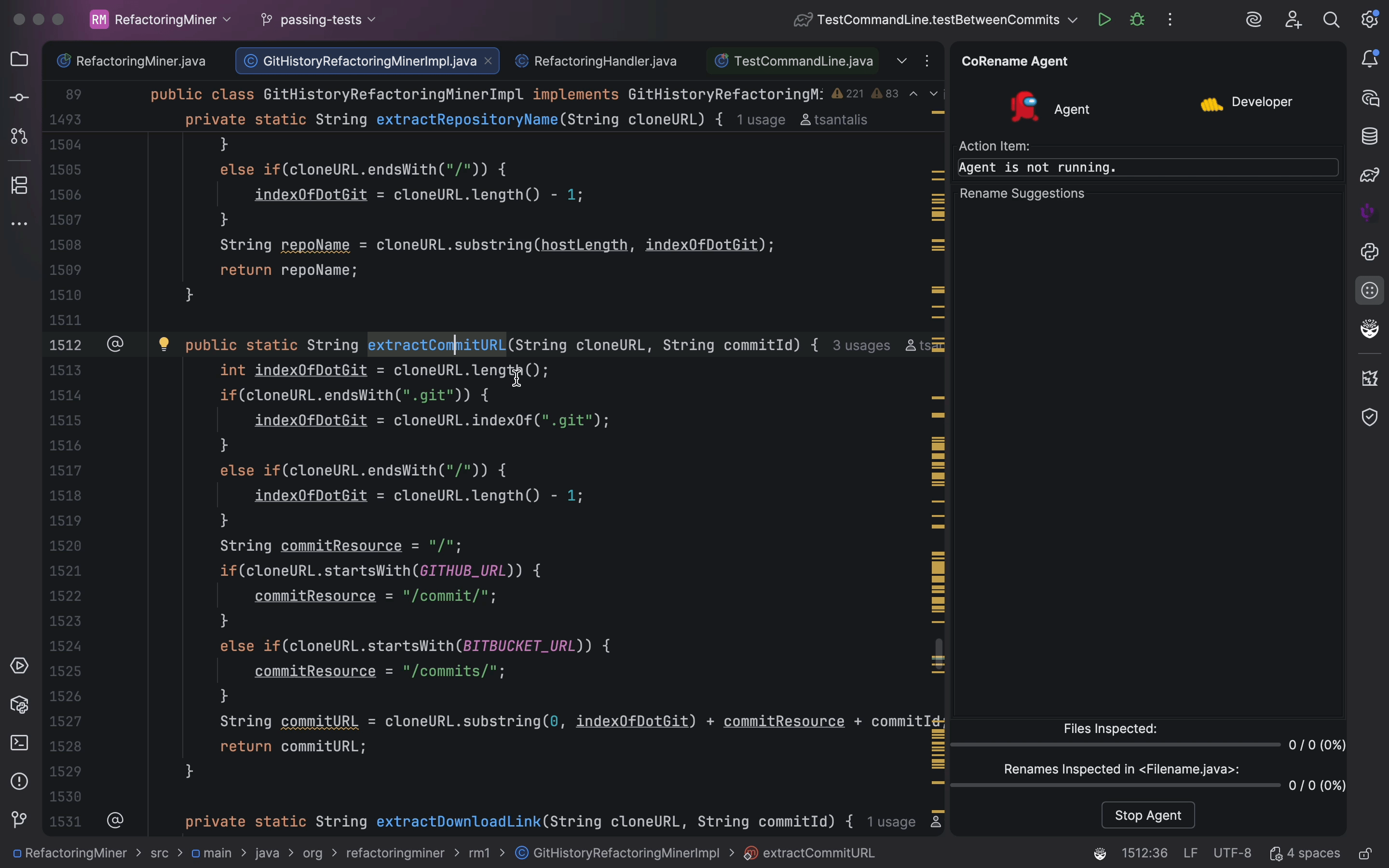Viewport: 1389px width, 868px height.
Task: Open the Problems tool window
Action: click(x=19, y=781)
